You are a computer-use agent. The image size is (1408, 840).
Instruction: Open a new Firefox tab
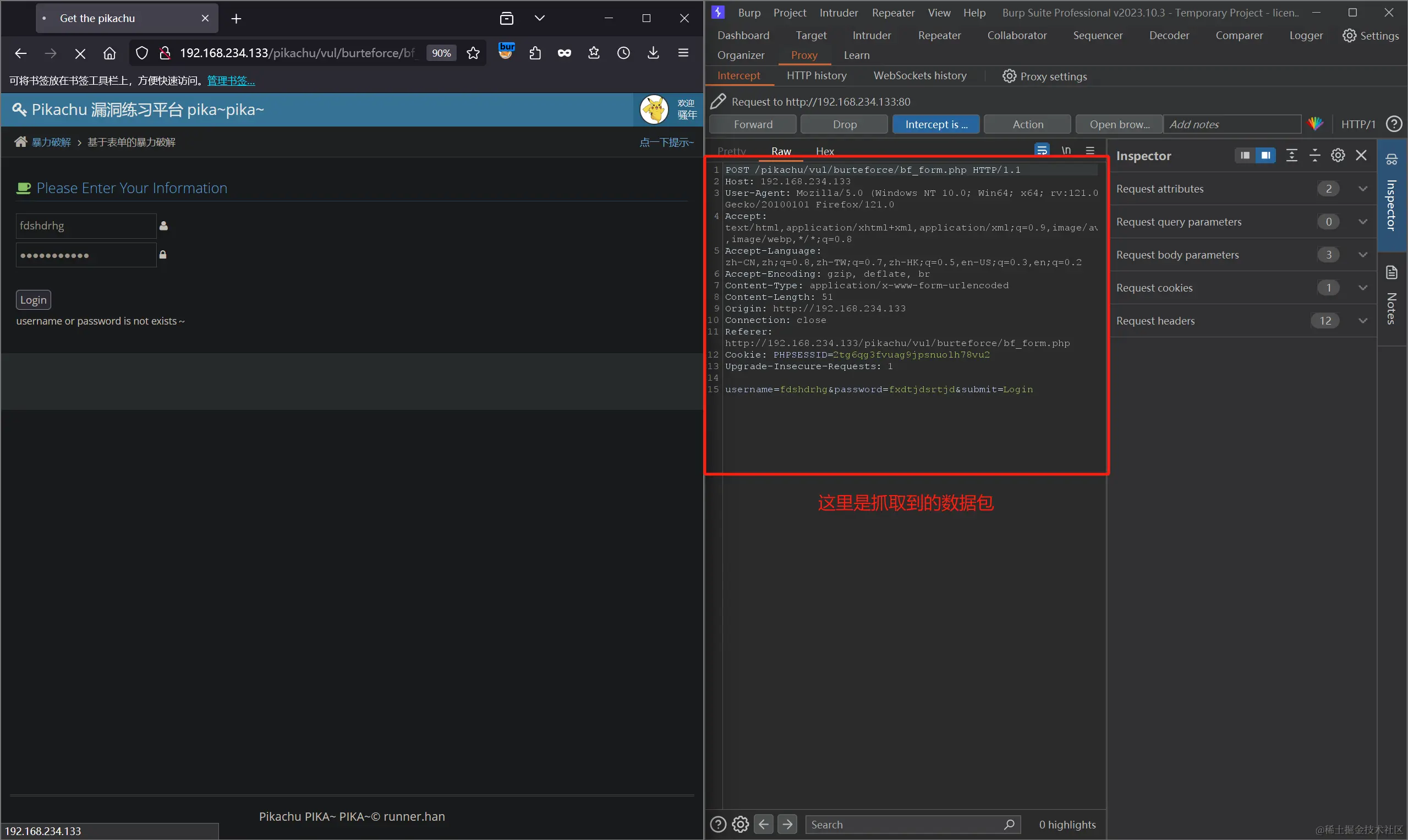[236, 19]
